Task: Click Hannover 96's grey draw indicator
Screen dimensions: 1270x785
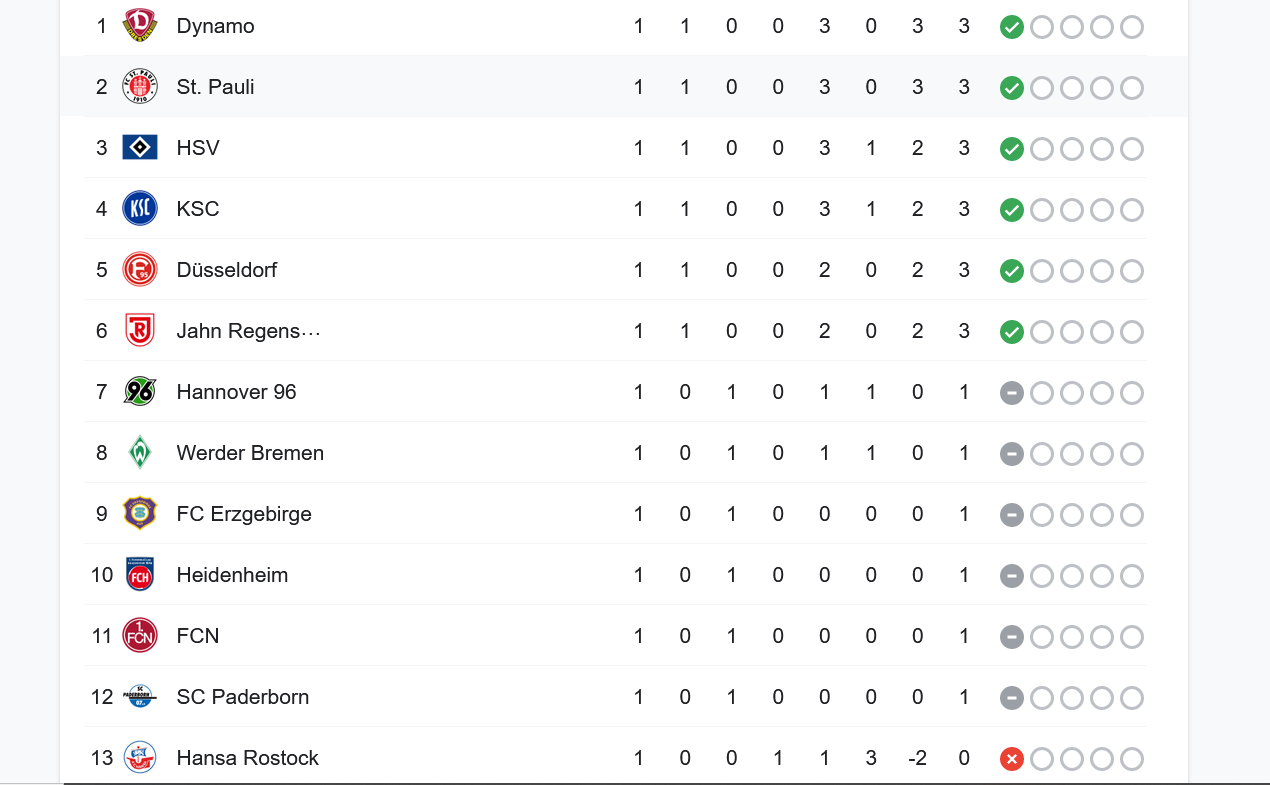Action: (1012, 393)
